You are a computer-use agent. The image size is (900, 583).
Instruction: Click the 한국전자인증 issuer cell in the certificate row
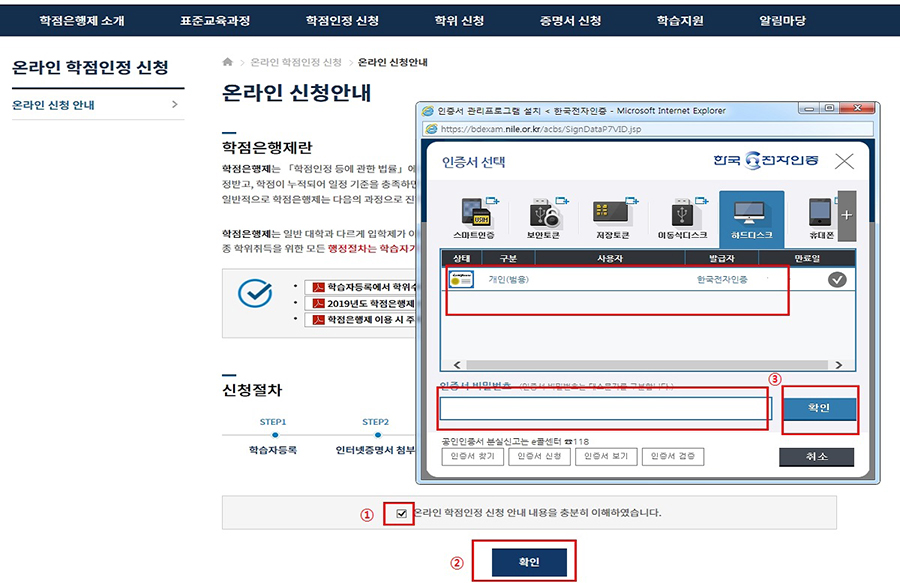[x=722, y=279]
